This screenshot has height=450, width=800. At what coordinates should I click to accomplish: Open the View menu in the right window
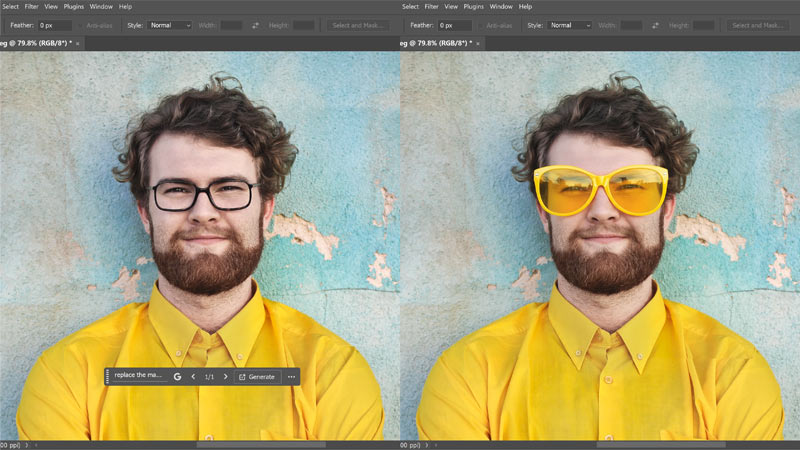click(x=451, y=7)
